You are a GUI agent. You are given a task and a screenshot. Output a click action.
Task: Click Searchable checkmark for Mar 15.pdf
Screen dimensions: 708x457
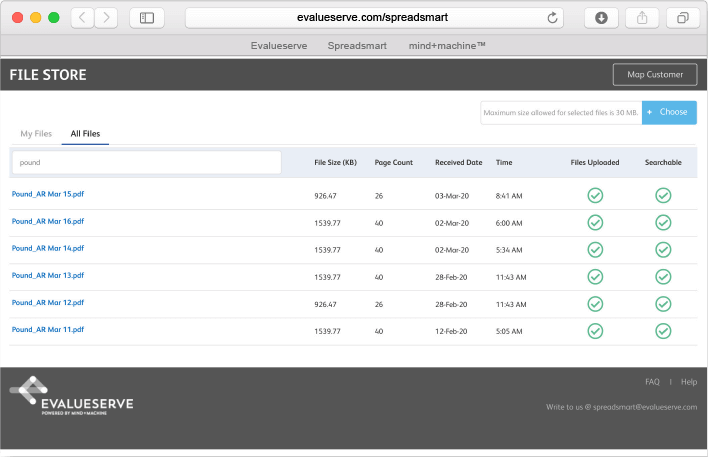(x=663, y=196)
